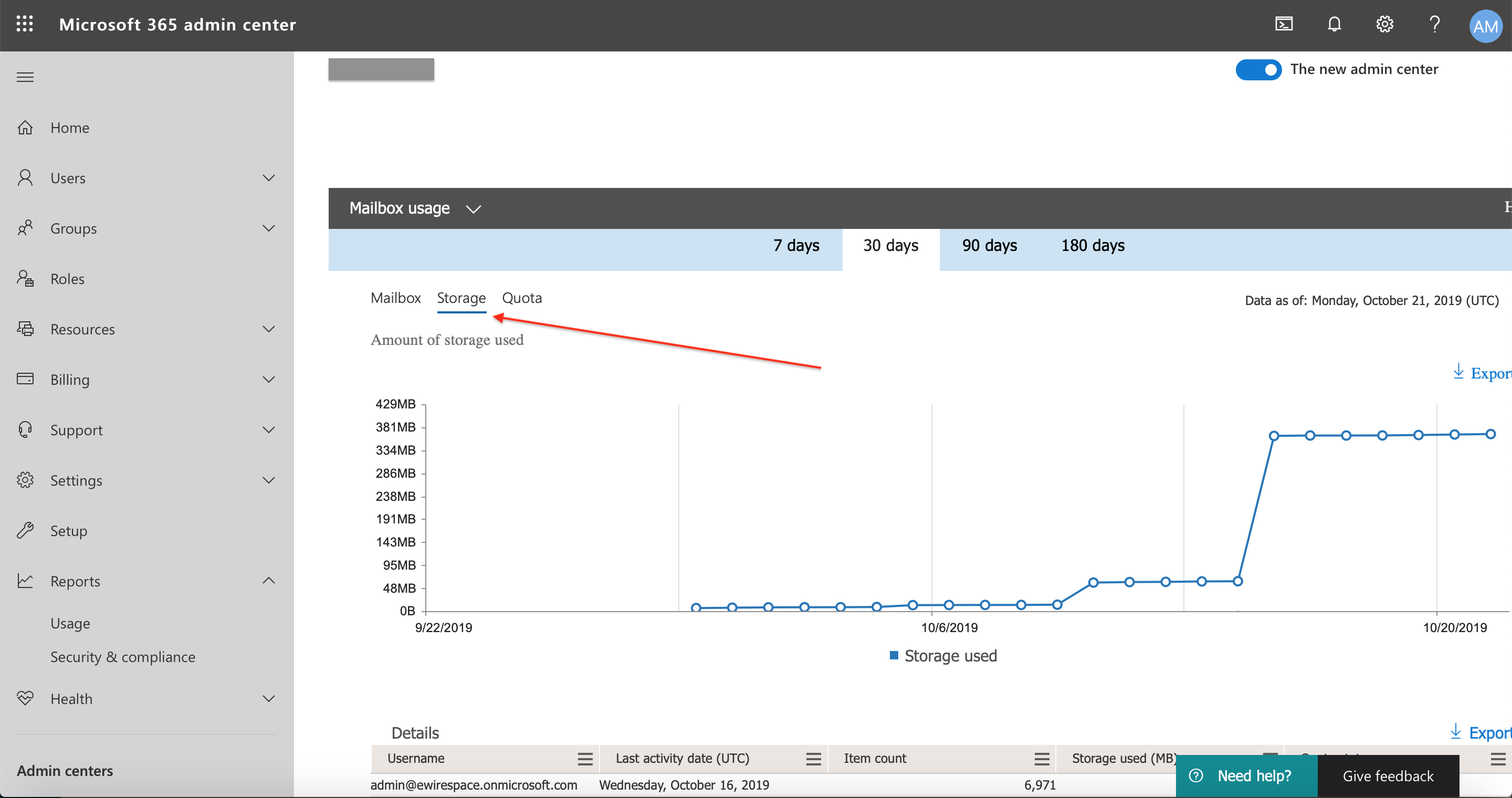The image size is (1512, 798).
Task: Expand the Users section chevron
Action: tap(269, 178)
